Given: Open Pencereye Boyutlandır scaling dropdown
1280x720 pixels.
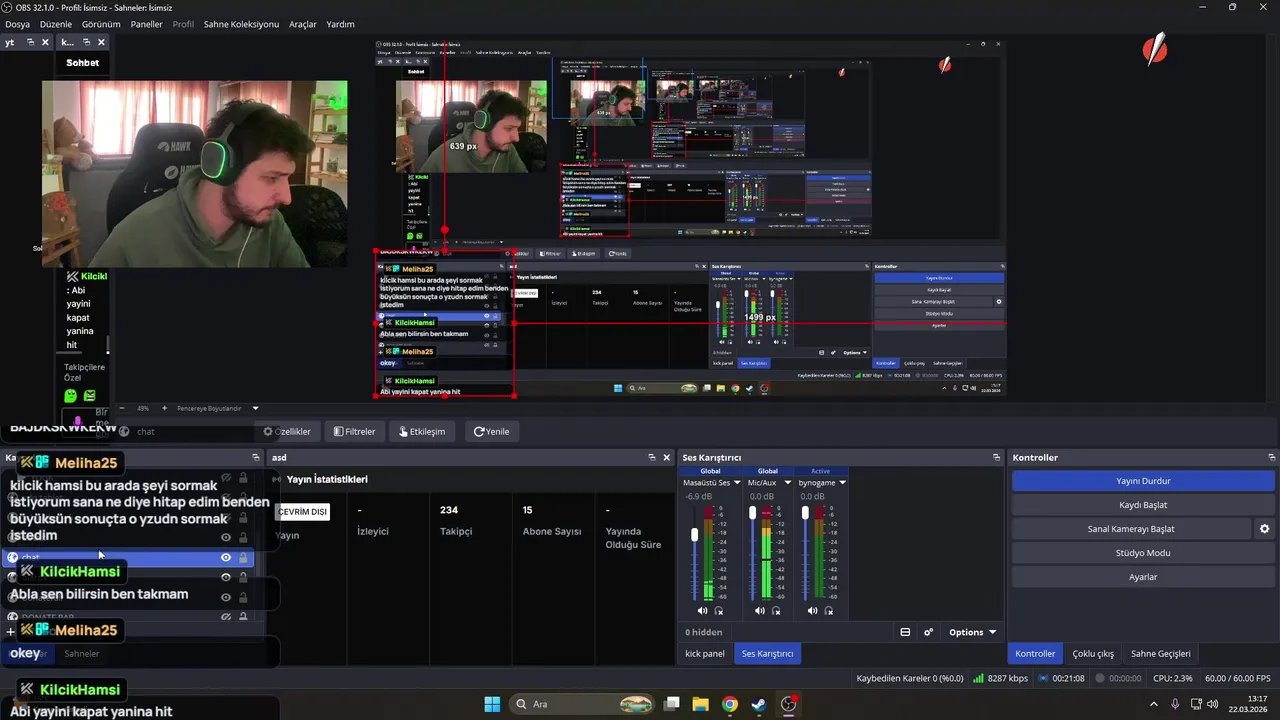Looking at the screenshot, I should click(218, 408).
